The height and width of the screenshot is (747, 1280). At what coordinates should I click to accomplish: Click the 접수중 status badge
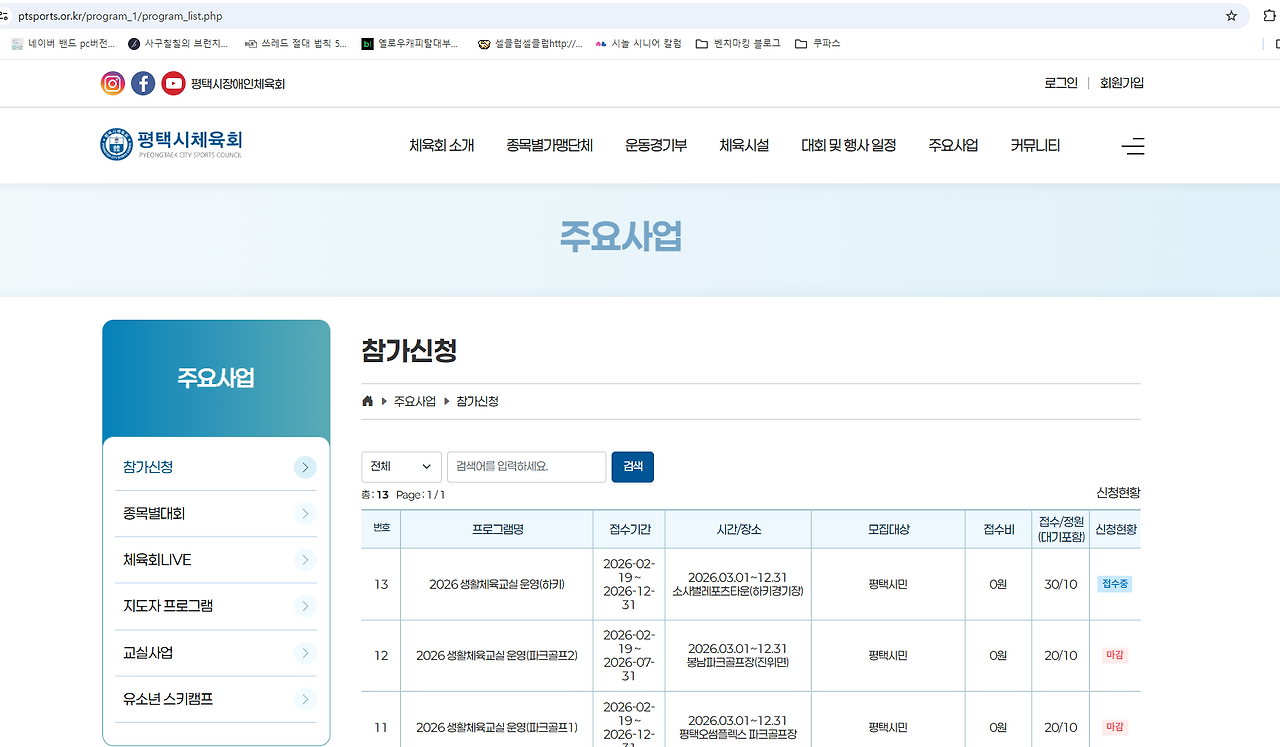[1114, 584]
